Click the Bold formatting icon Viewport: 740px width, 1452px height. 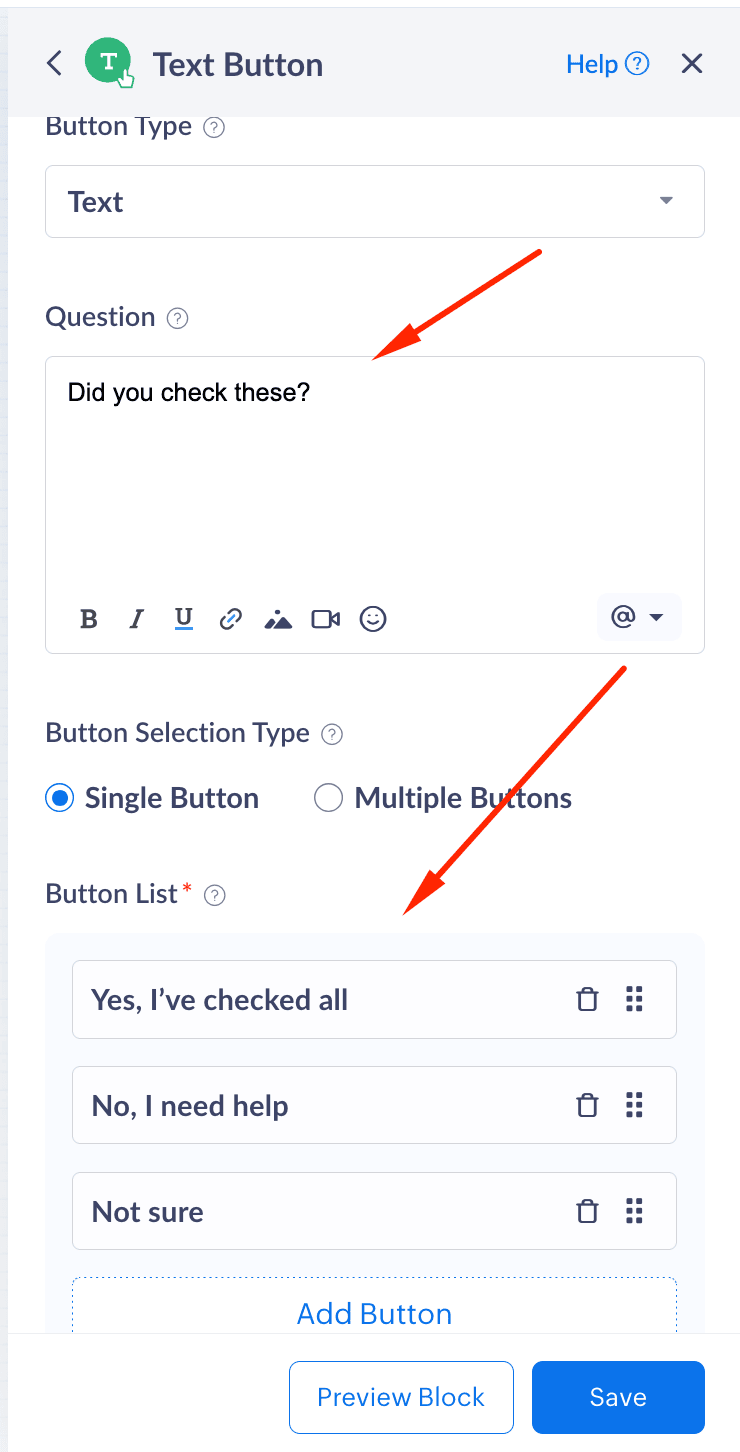[x=89, y=619]
